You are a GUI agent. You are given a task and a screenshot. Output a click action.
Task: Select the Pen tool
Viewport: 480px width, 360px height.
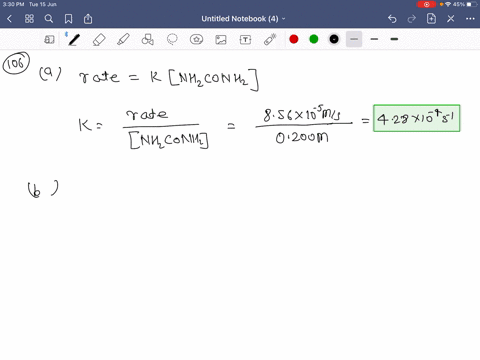point(74,39)
